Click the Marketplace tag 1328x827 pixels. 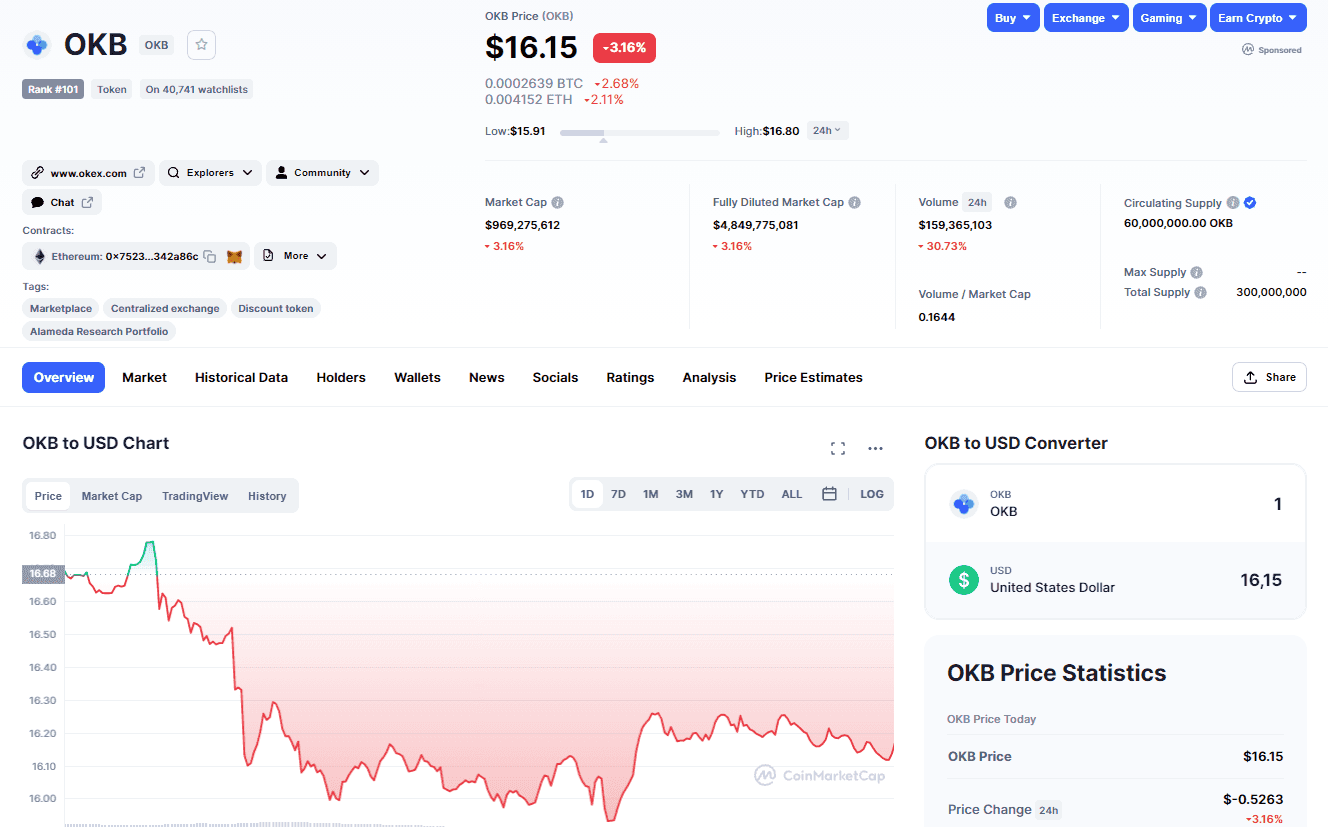click(x=61, y=308)
